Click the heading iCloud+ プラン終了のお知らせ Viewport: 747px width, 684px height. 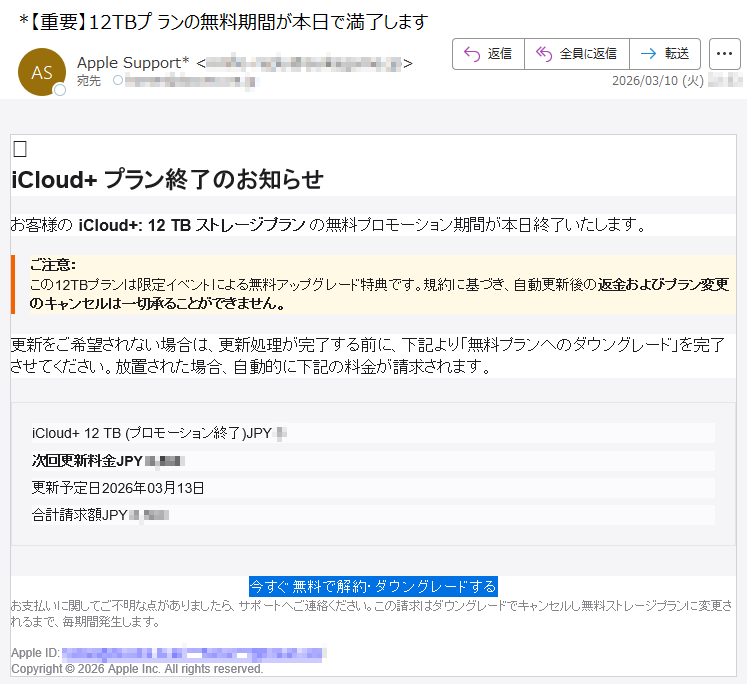(x=167, y=180)
